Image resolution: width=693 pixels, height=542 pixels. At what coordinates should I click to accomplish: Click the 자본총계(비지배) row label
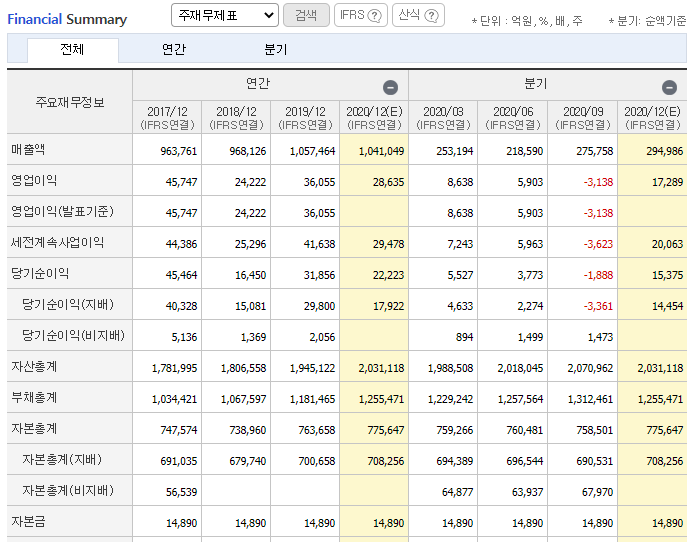tap(68, 490)
